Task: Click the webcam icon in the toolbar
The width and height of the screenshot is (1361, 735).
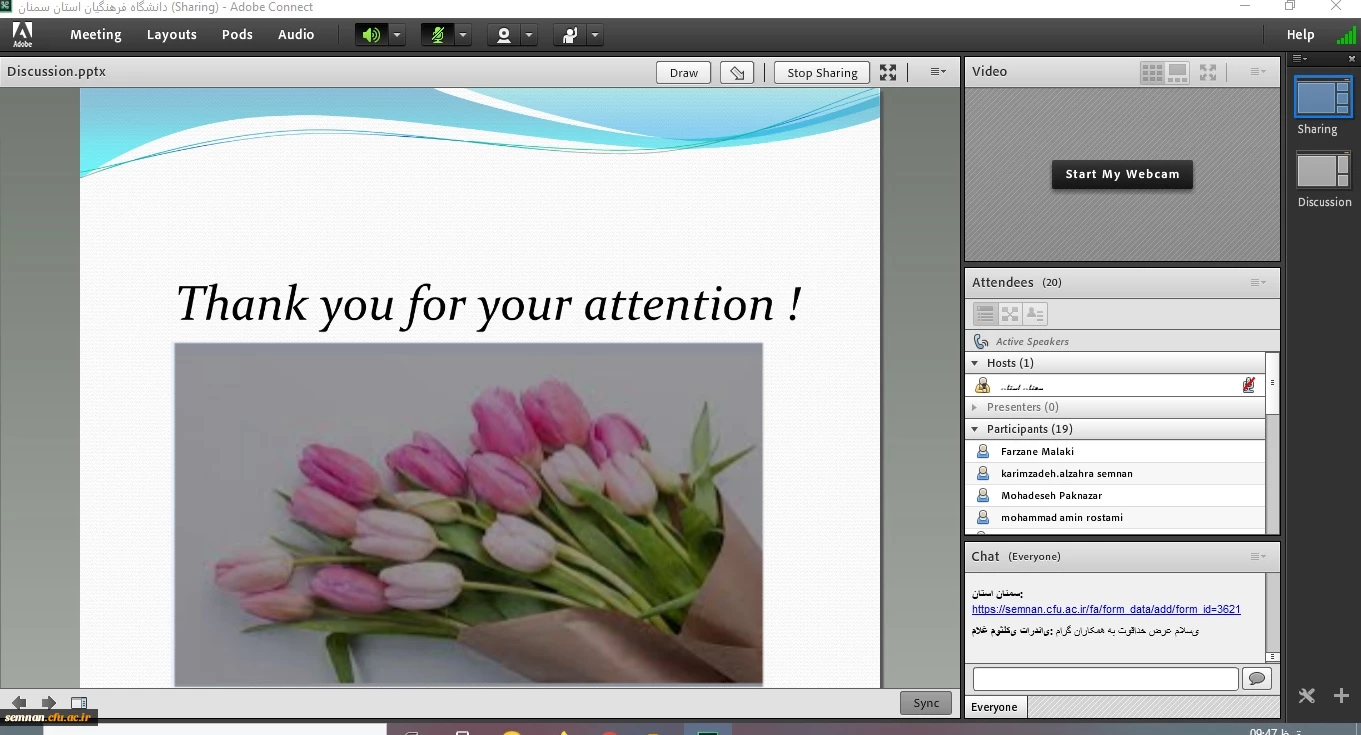Action: tap(503, 35)
